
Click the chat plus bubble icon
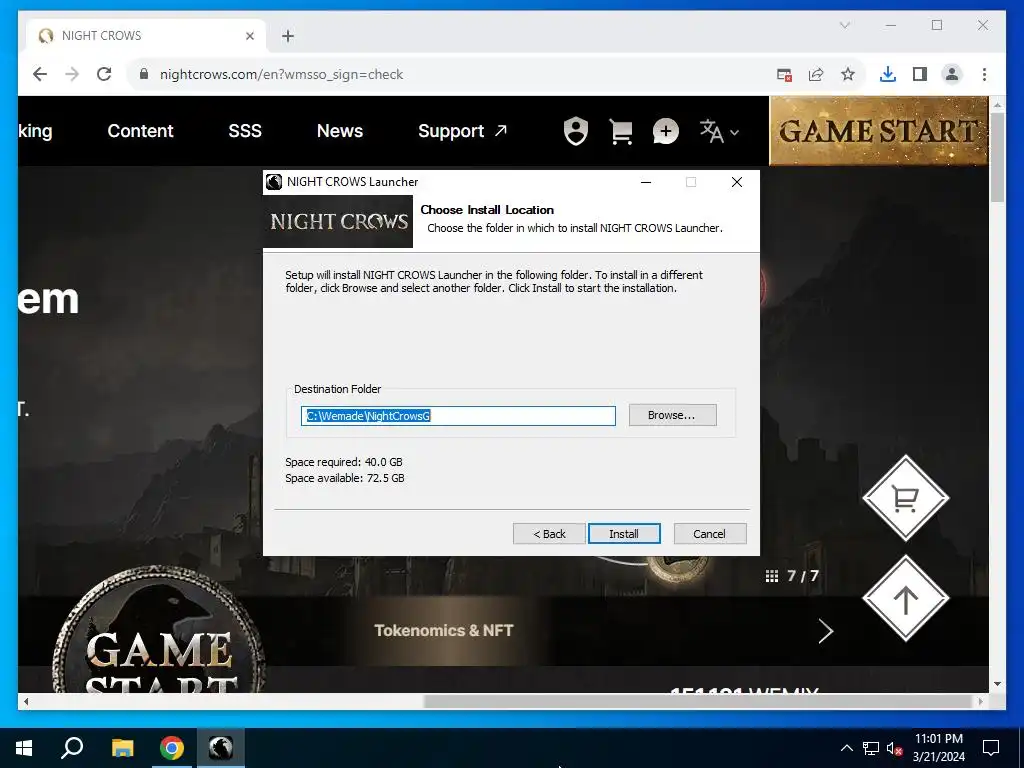coord(665,131)
